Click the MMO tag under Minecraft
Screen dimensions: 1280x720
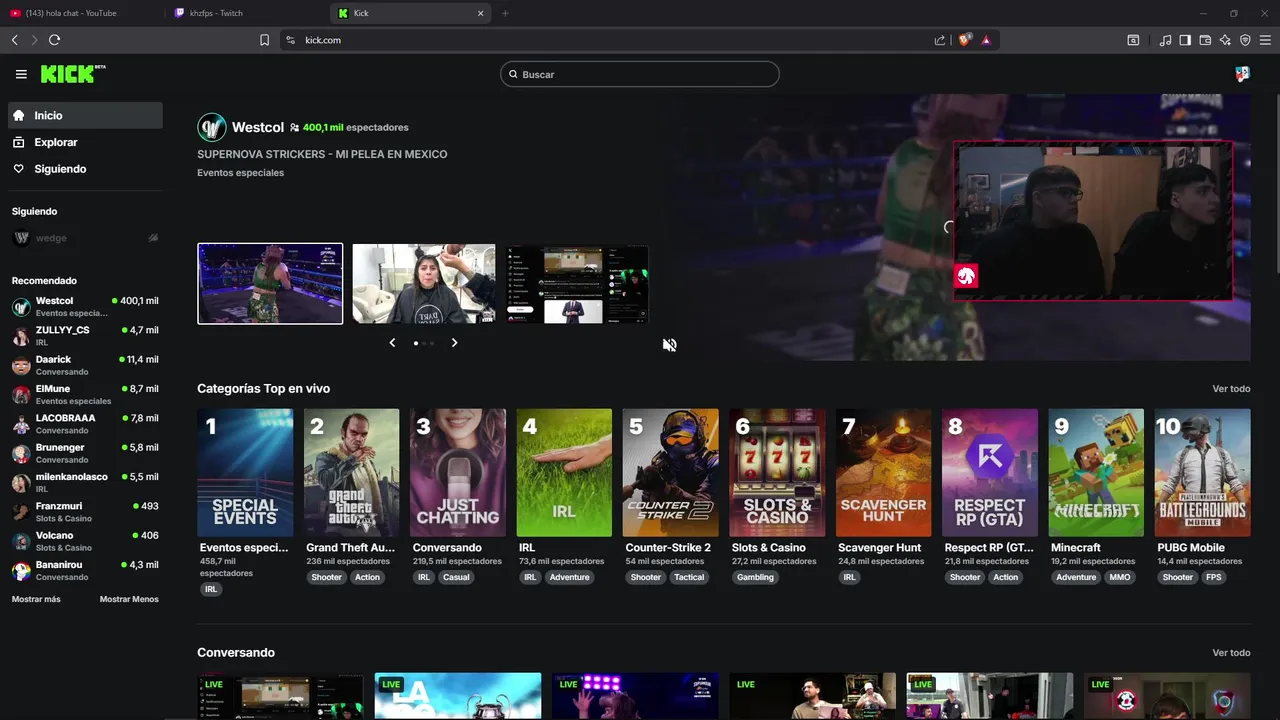click(1119, 577)
